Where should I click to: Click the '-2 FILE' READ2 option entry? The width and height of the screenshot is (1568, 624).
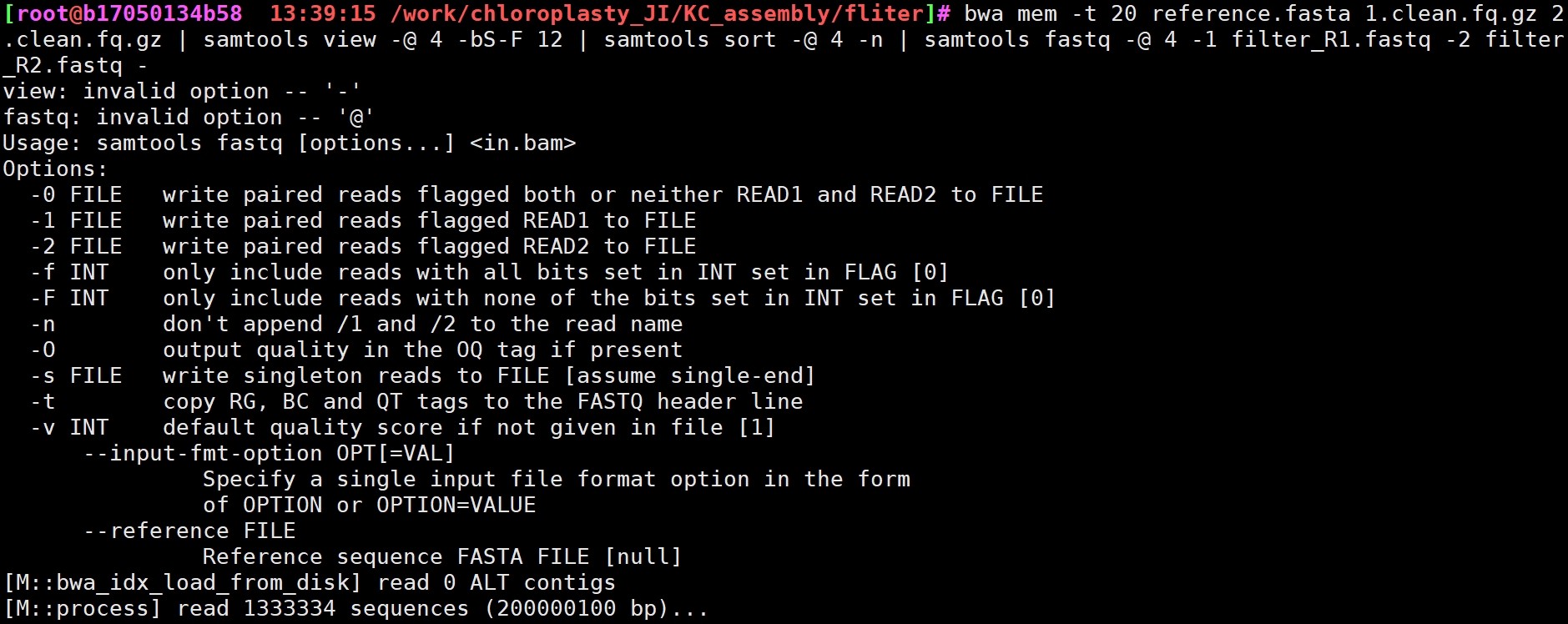tap(77, 246)
